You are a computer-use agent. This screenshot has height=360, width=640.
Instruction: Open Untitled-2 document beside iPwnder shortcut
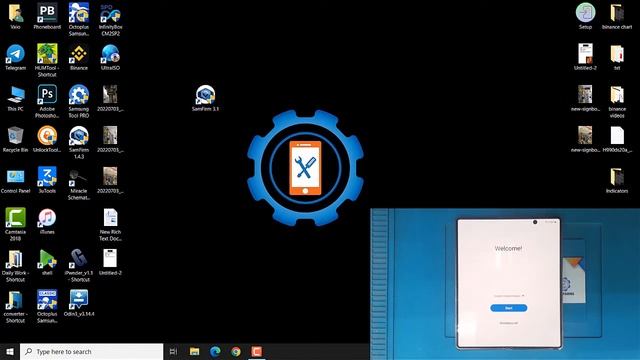pos(110,262)
